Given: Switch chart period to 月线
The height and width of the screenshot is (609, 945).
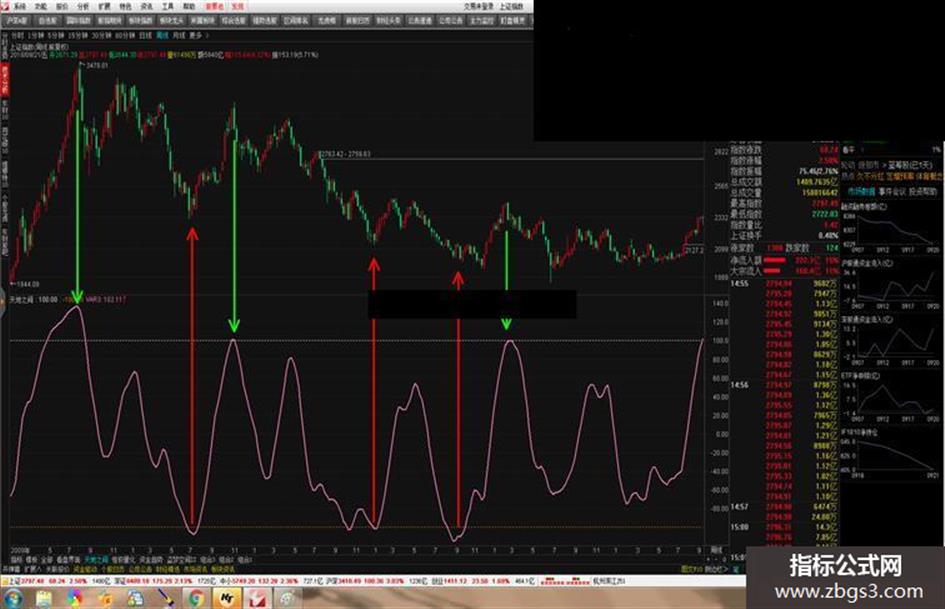Looking at the screenshot, I should (x=179, y=36).
